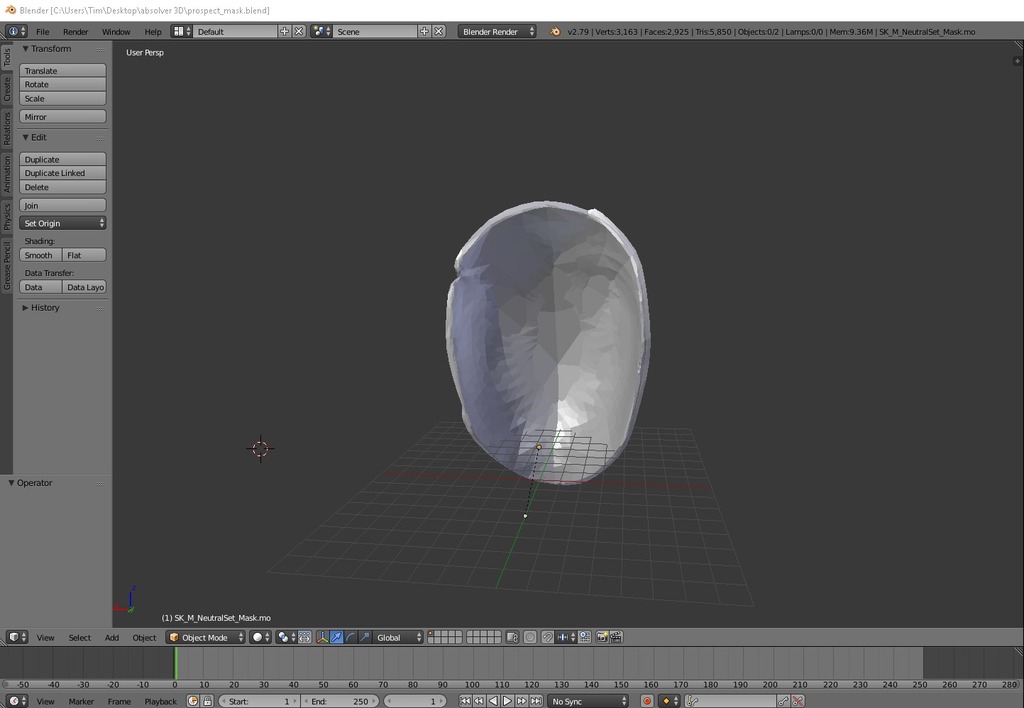Open the Global orientation dropdown
1024x708 pixels.
click(x=398, y=637)
